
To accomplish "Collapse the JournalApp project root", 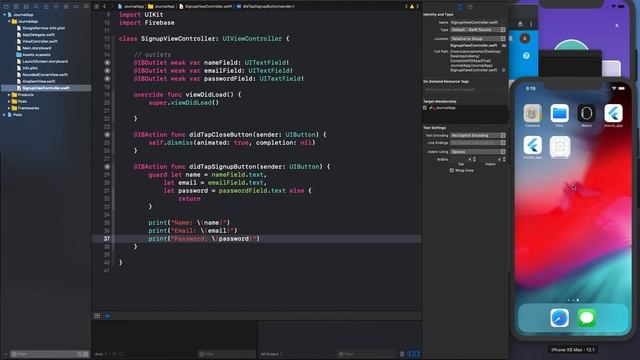I will (x=4, y=15).
